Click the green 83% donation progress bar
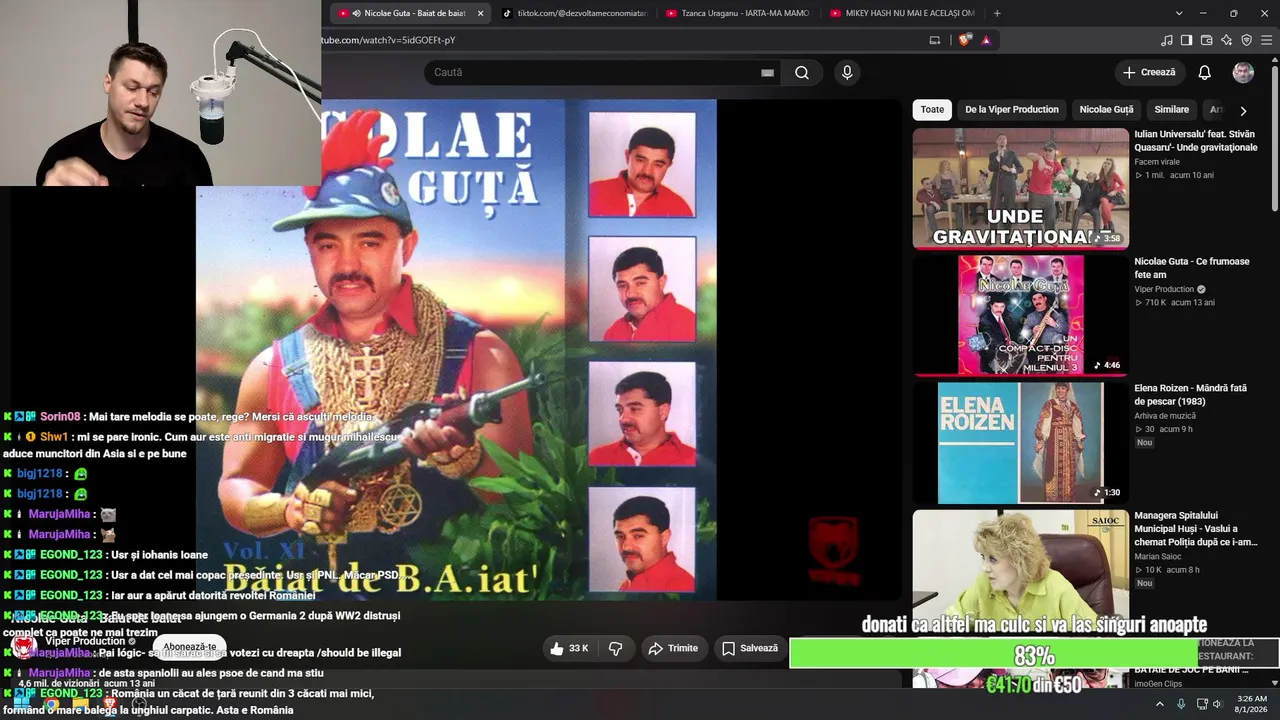This screenshot has width=1280, height=720. [x=1034, y=655]
